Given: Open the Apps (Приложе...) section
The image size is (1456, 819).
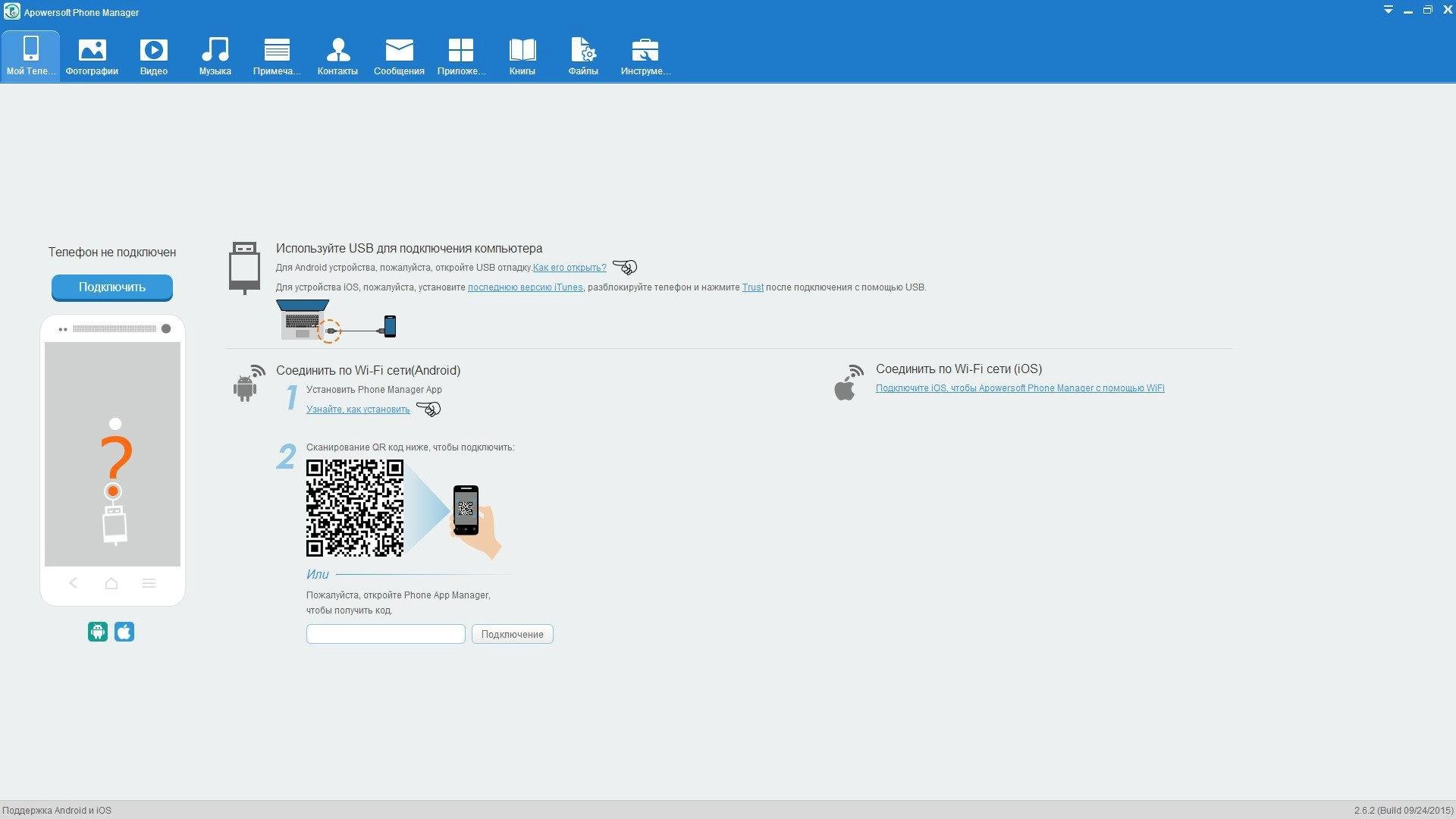Looking at the screenshot, I should click(460, 56).
